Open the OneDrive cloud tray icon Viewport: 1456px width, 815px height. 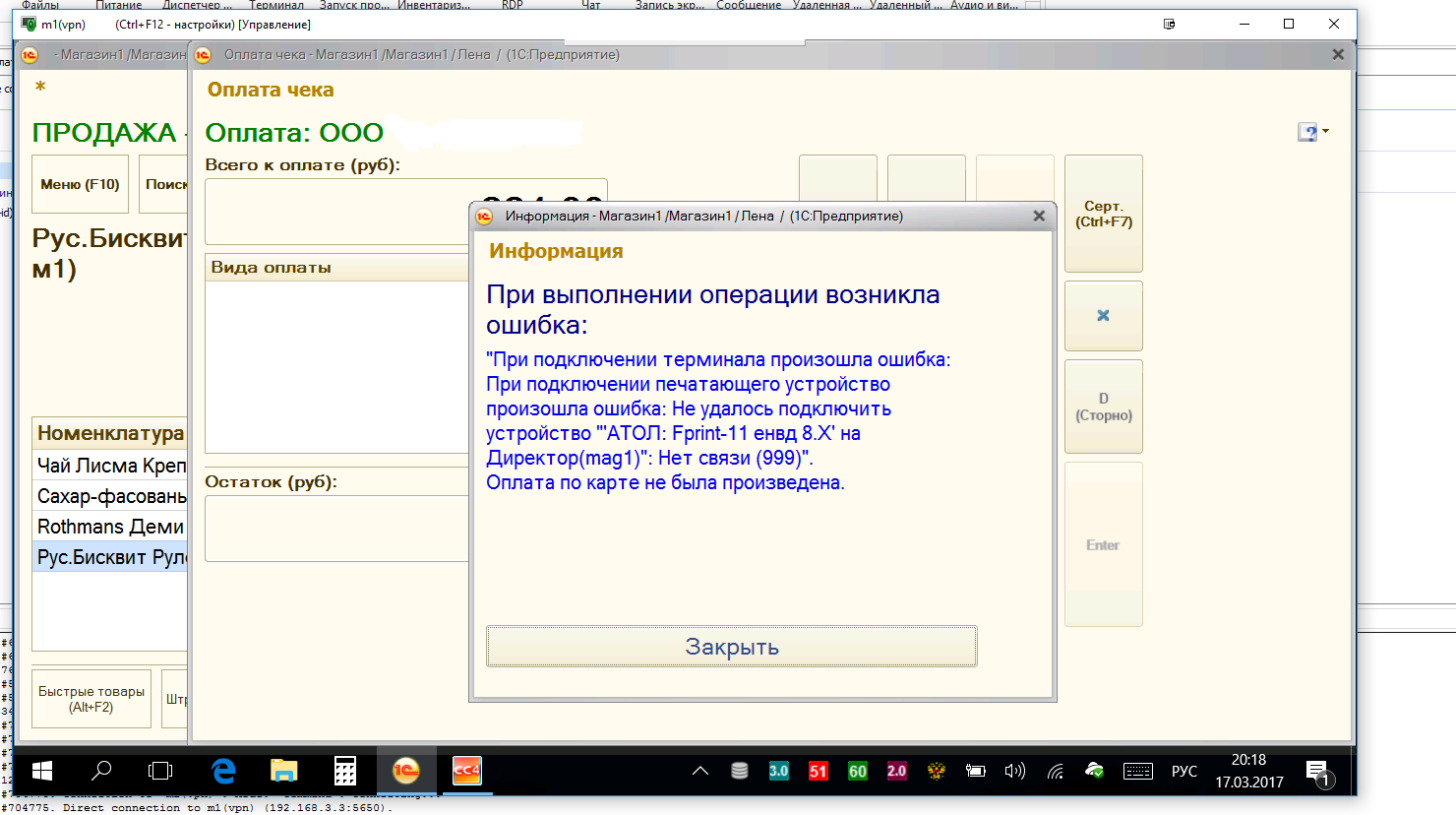point(1093,772)
